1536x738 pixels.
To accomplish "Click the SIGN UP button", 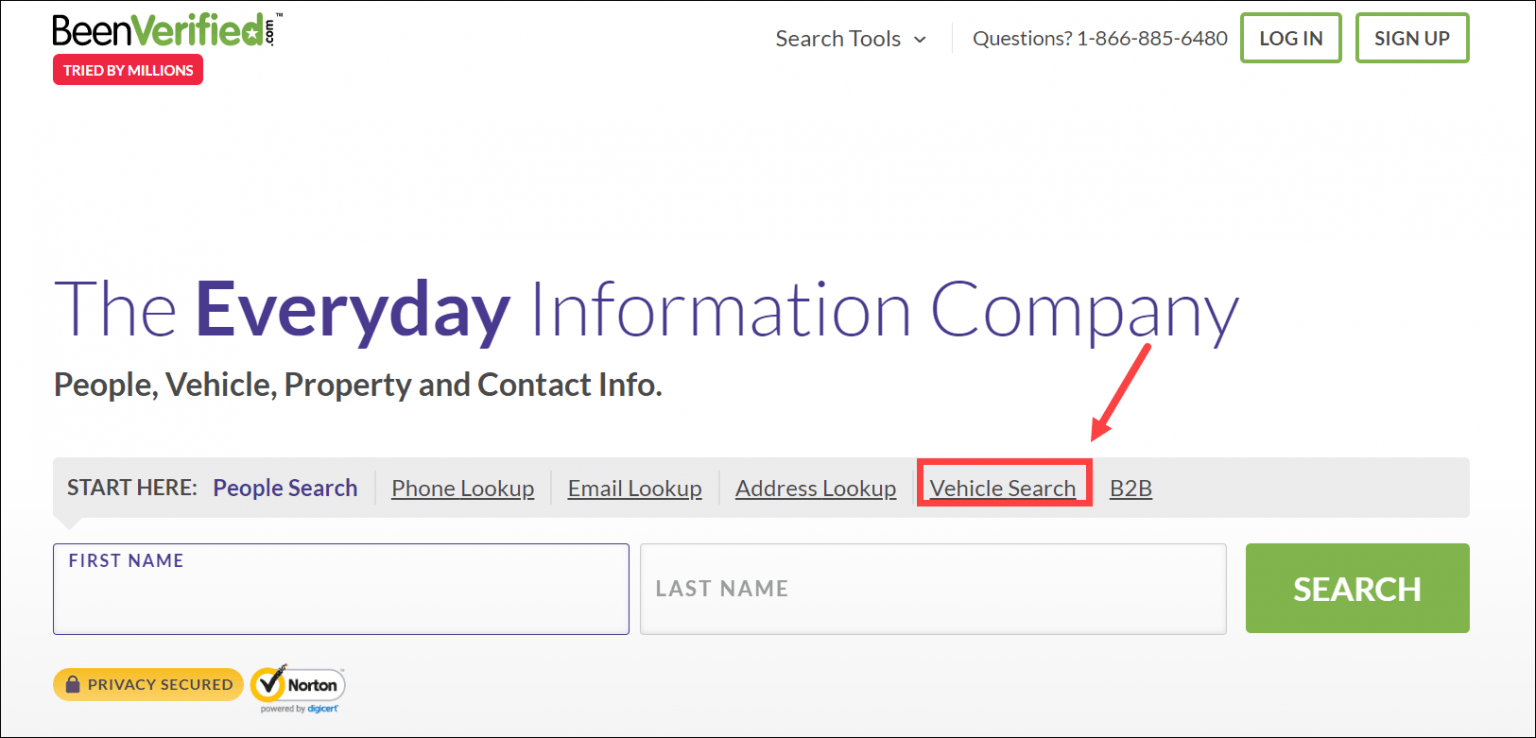I will coord(1412,38).
